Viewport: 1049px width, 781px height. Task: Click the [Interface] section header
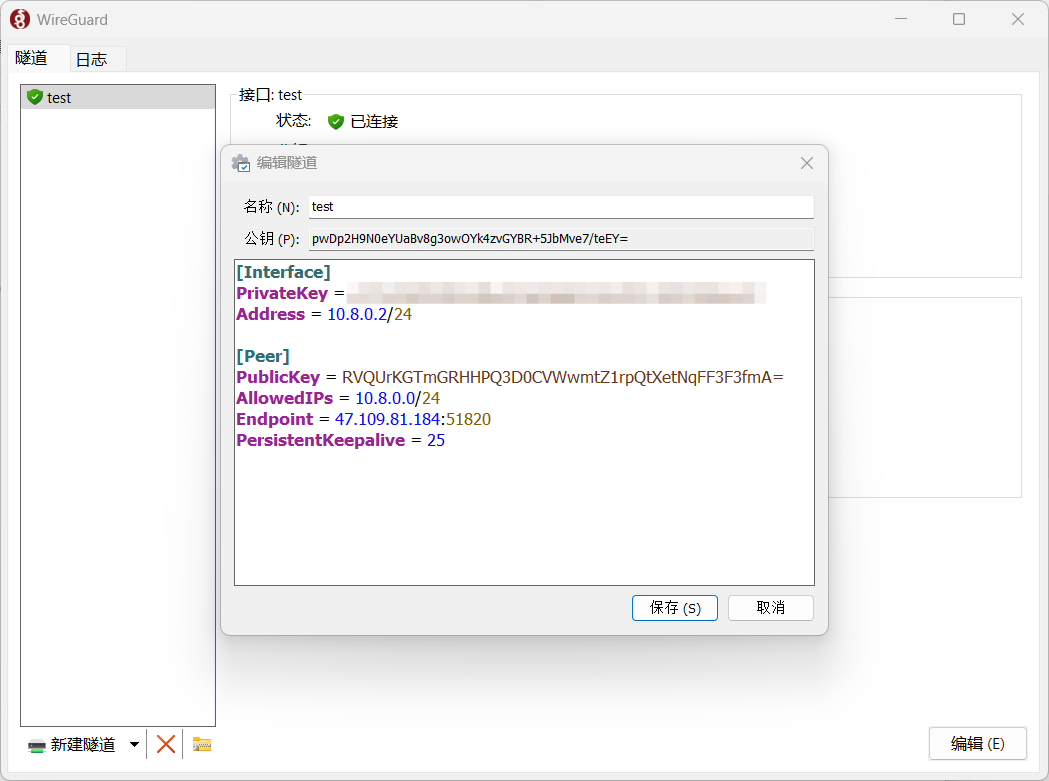[284, 272]
